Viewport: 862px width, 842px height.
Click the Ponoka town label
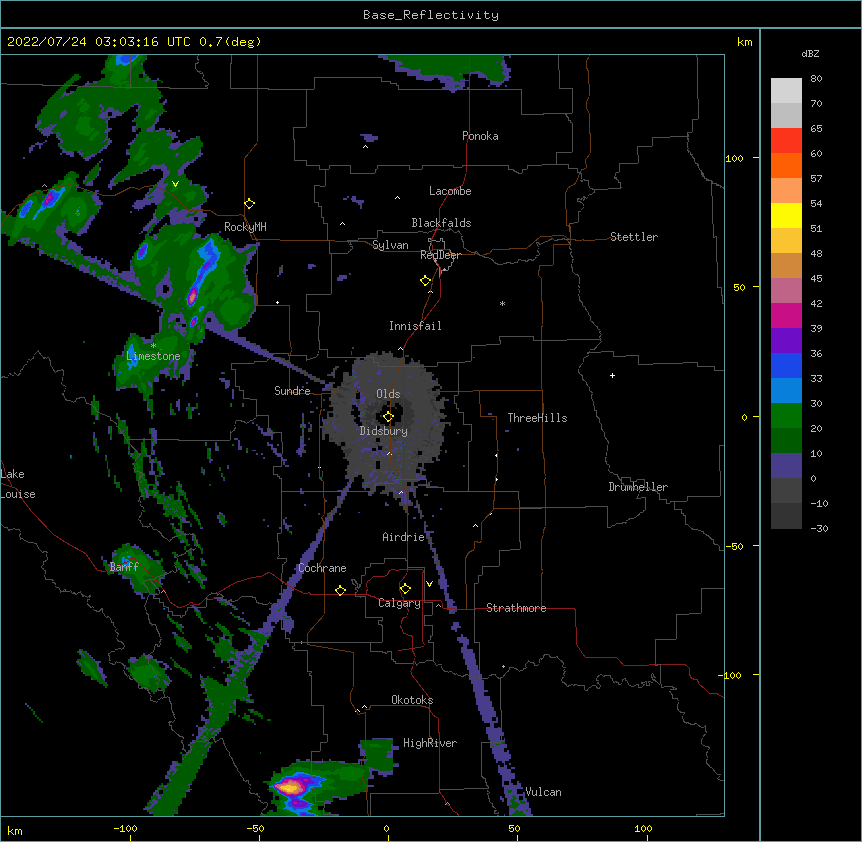click(480, 136)
